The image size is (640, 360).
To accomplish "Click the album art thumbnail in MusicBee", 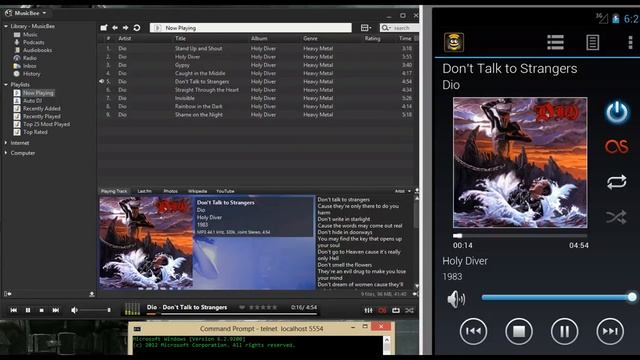I will coord(146,243).
